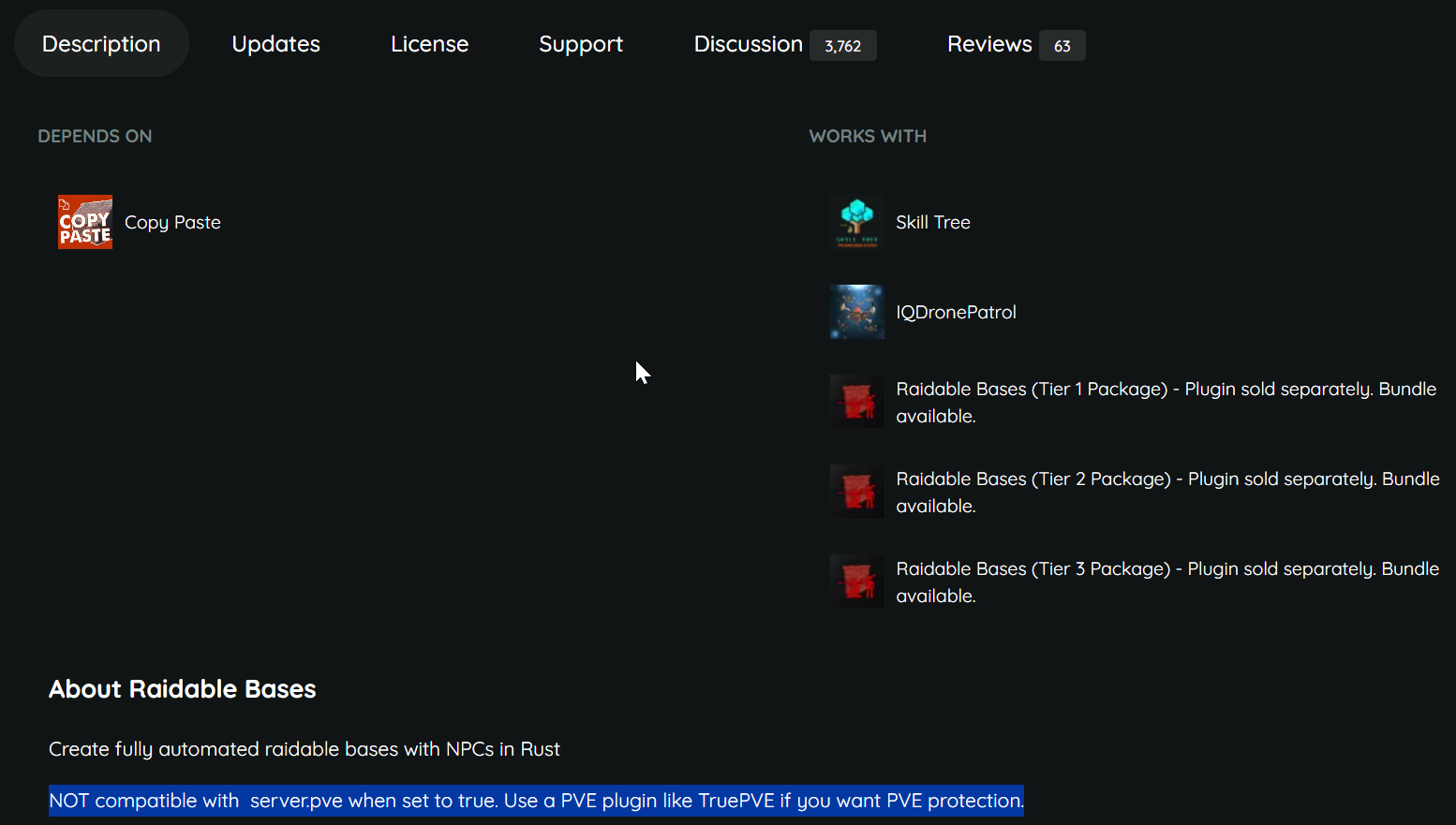The image size is (1456, 825).
Task: Click the Raidable Bases Tier 2 Package icon
Action: [x=857, y=492]
